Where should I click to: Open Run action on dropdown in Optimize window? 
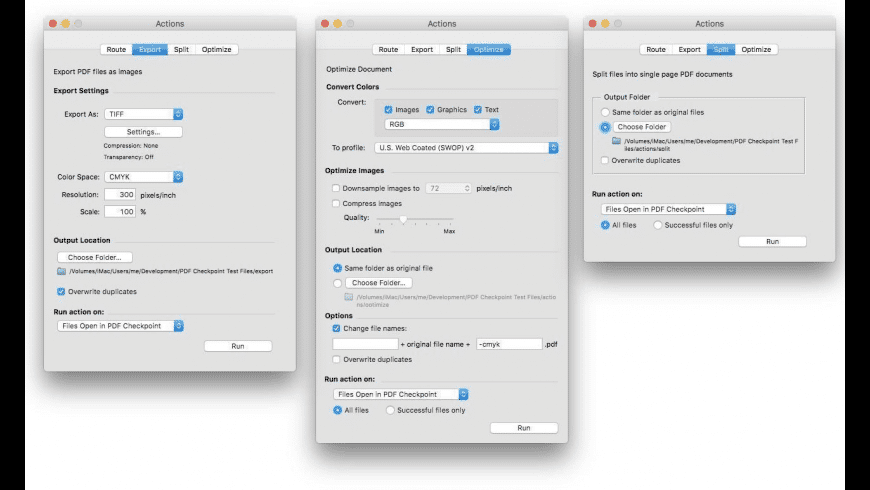(x=401, y=394)
